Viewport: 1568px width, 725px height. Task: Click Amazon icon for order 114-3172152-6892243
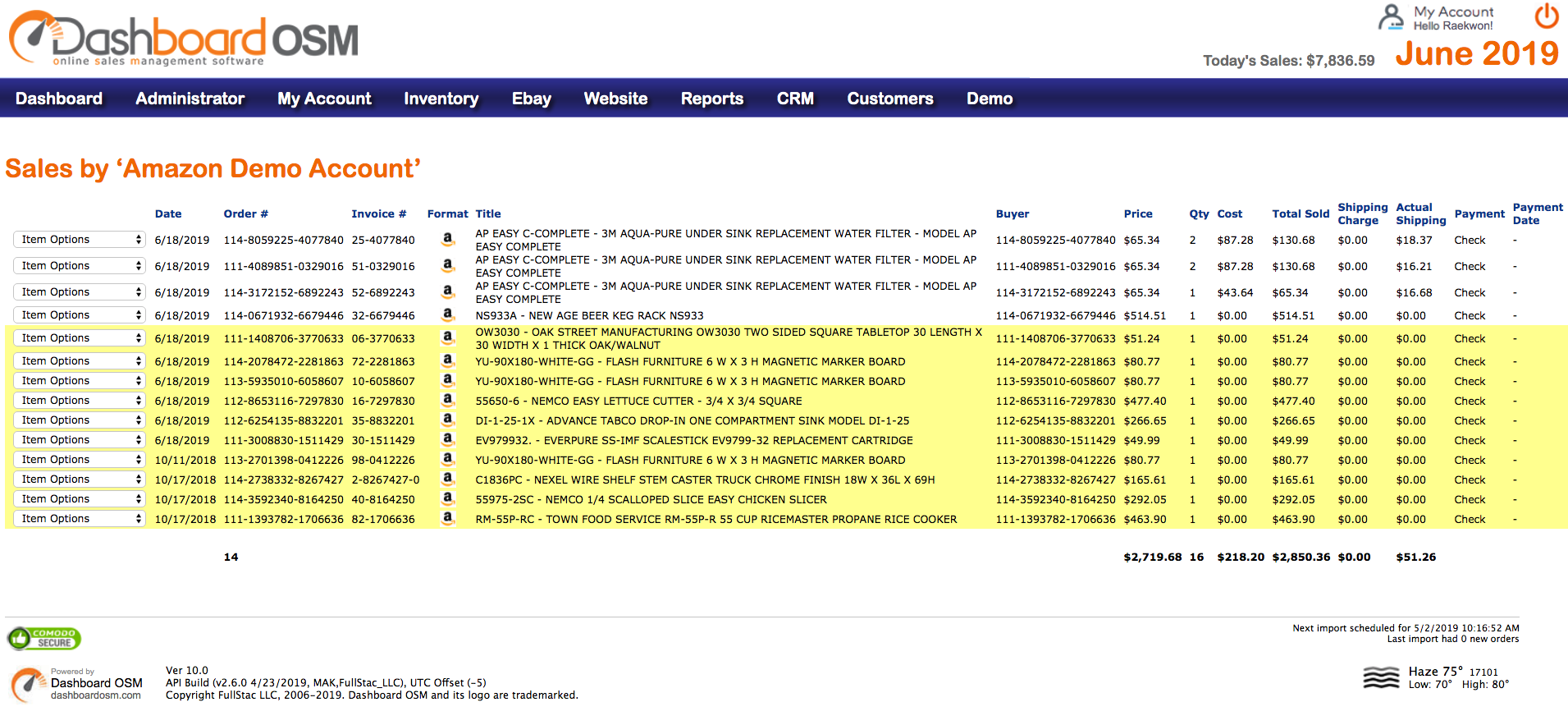[x=448, y=291]
